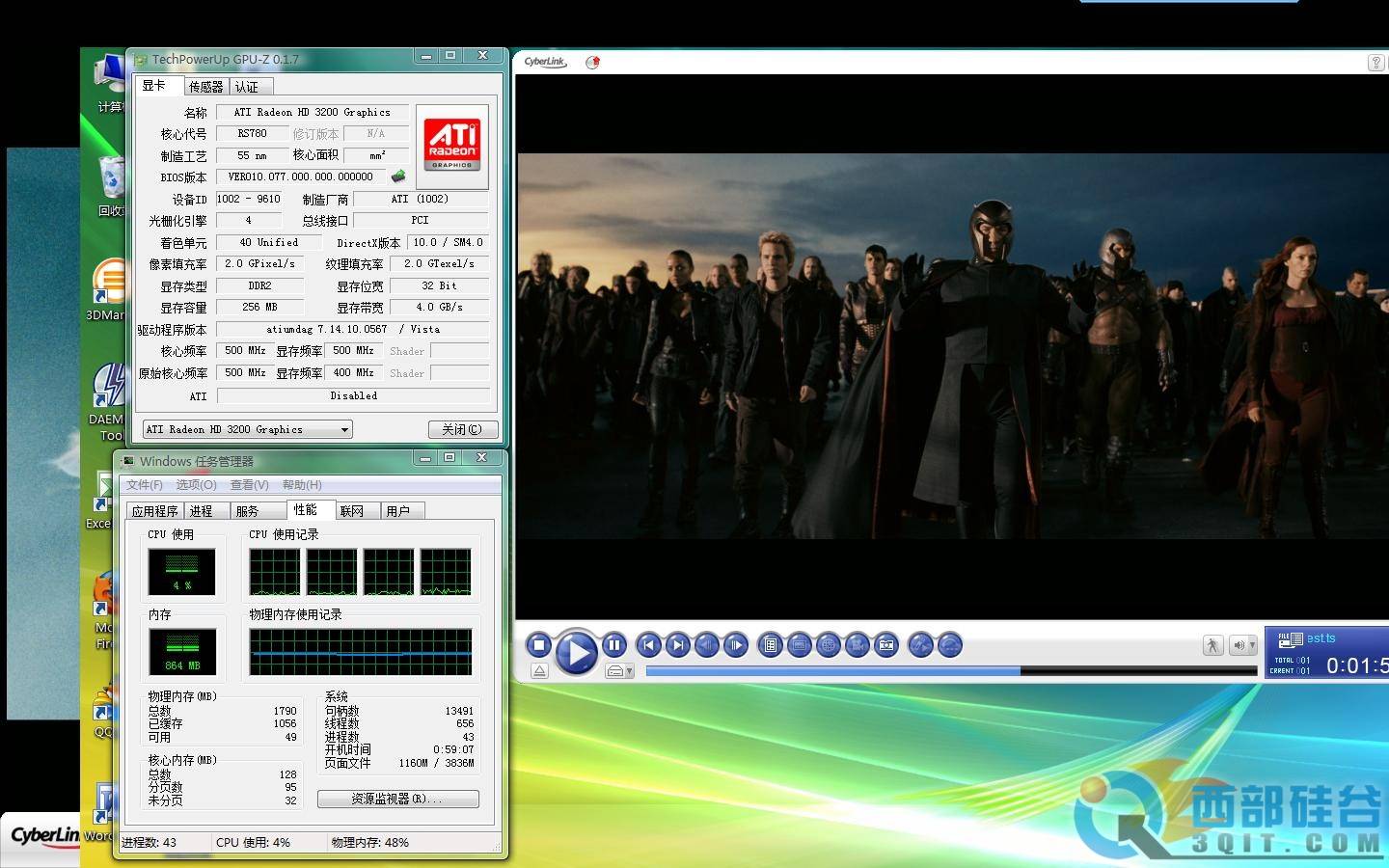The height and width of the screenshot is (868, 1389).
Task: Click the player seek progress bar
Action: (953, 671)
